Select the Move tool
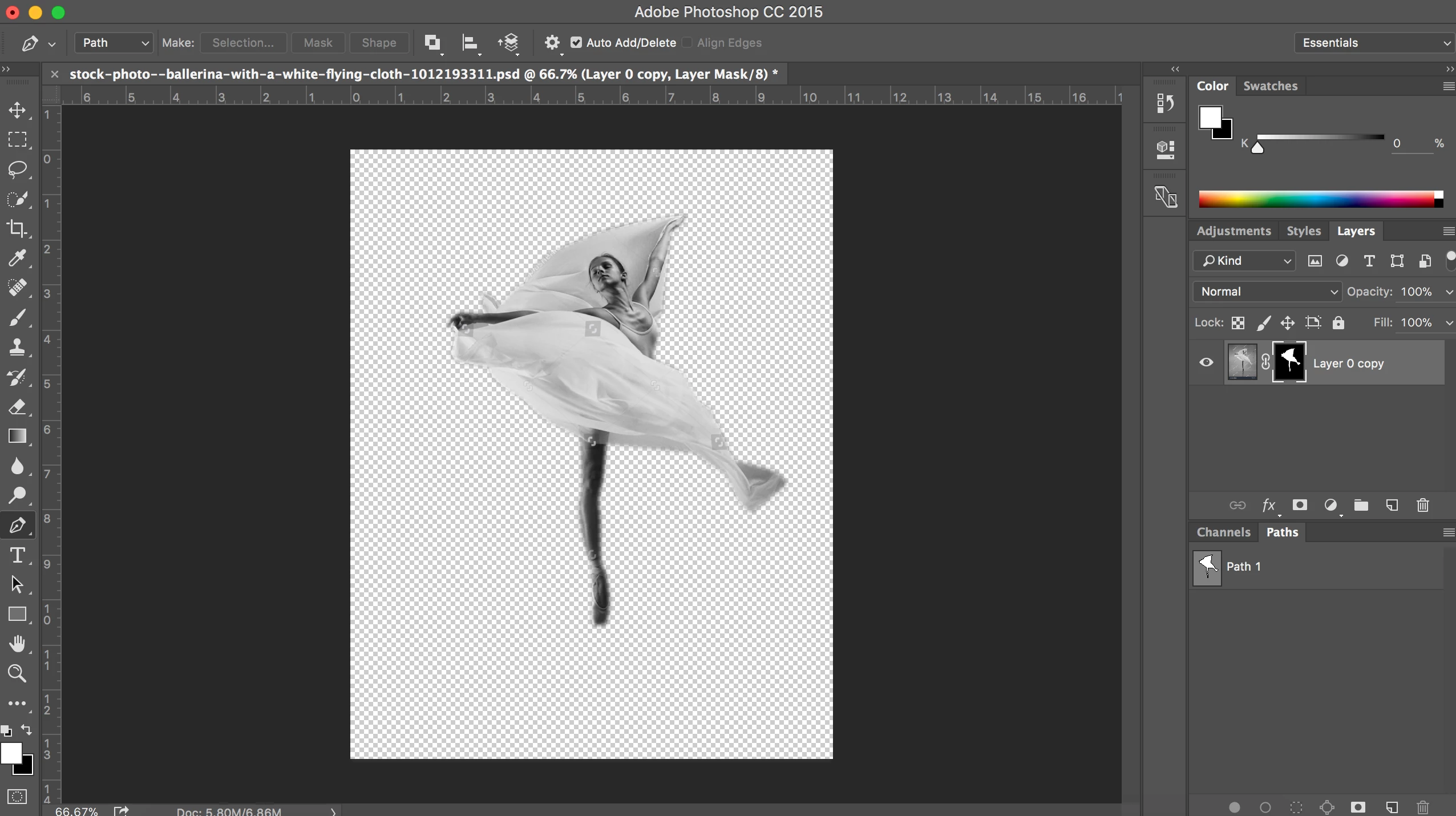This screenshot has height=816, width=1456. (17, 110)
